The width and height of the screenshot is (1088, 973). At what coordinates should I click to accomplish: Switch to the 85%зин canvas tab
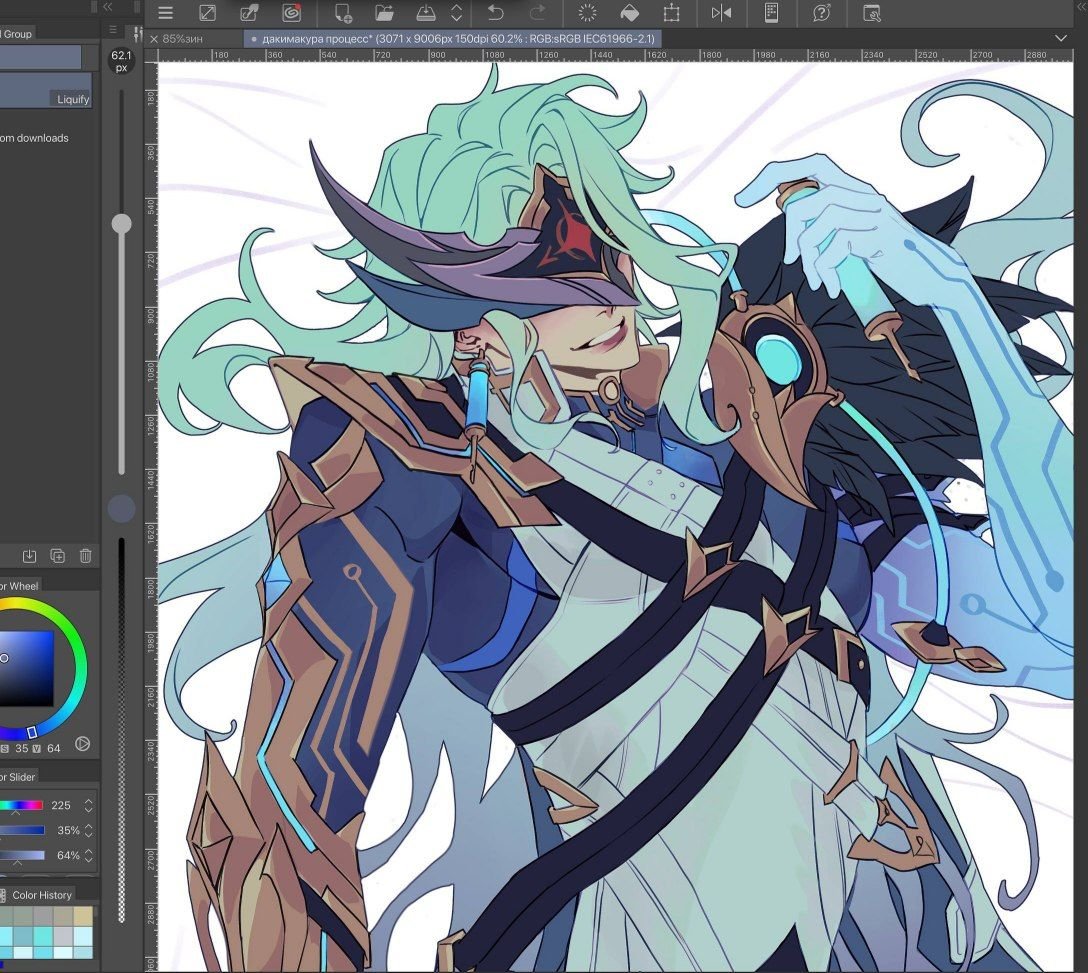[x=182, y=39]
